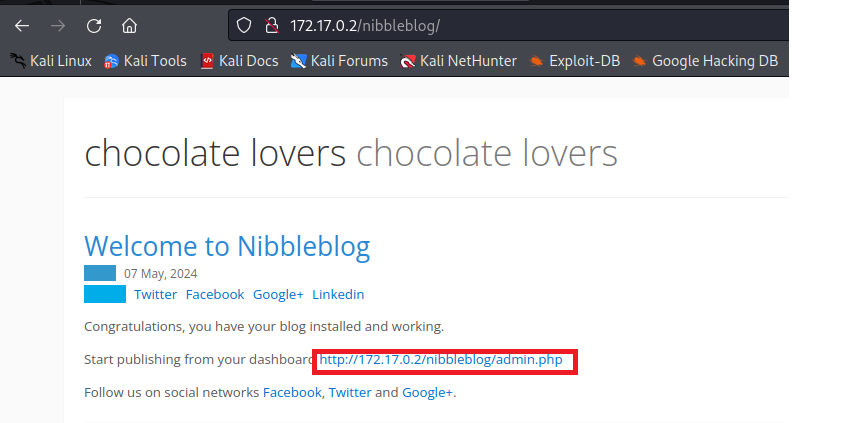Open the tracking protection shield icon
Screen dimensions: 844x423
[x=243, y=25]
